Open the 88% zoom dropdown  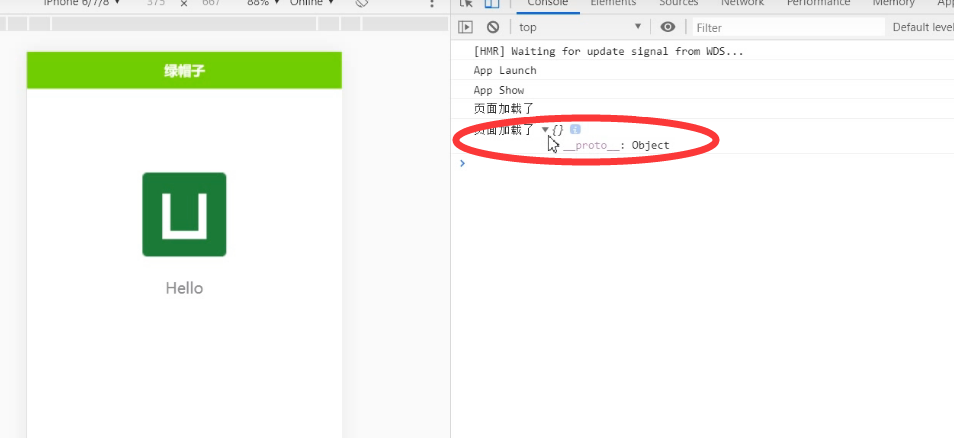point(263,3)
